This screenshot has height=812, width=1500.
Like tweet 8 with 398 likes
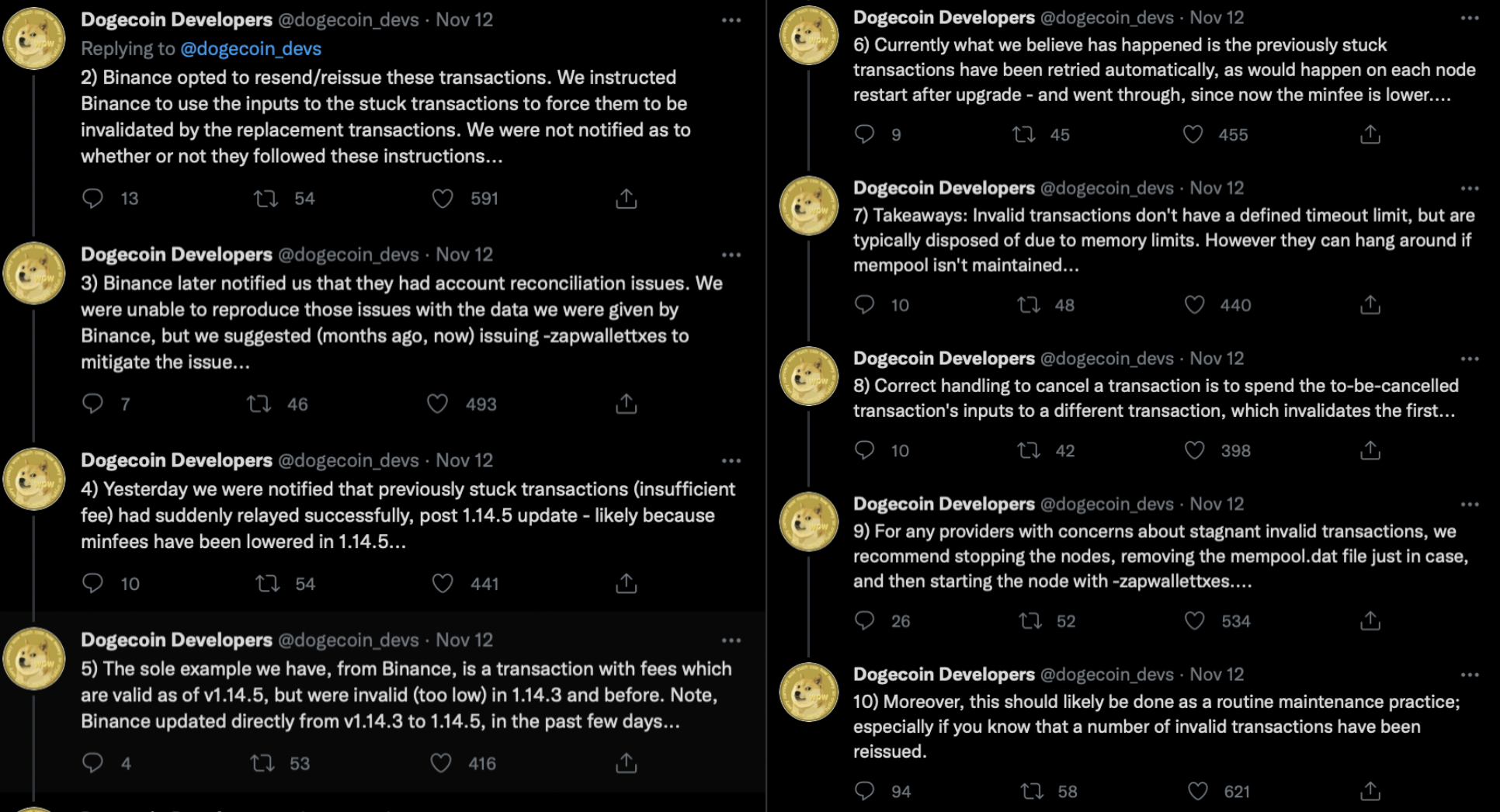(x=1194, y=450)
